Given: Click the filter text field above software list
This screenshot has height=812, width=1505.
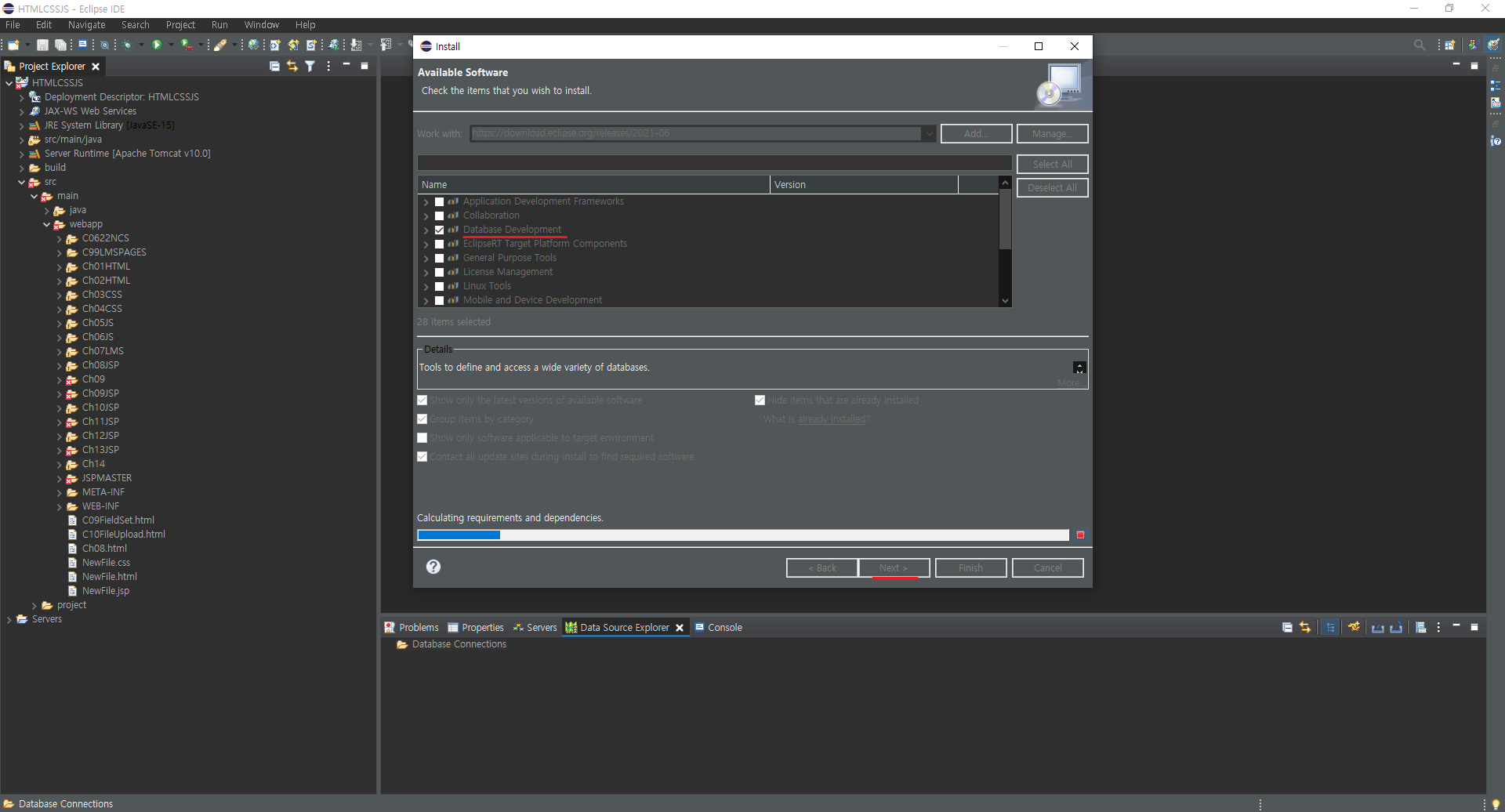Looking at the screenshot, I should click(x=714, y=163).
